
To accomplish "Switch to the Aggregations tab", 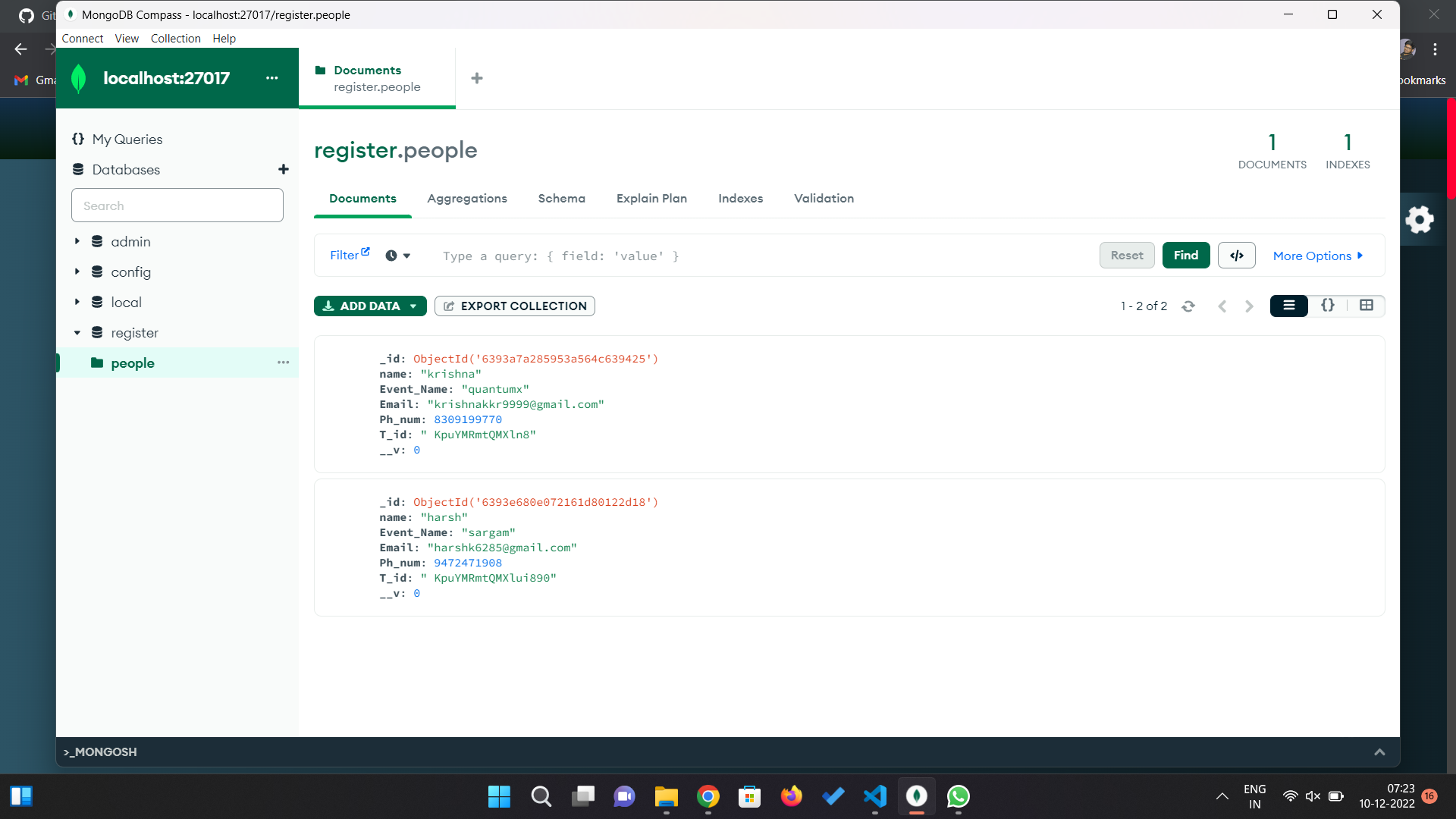I will 467,199.
